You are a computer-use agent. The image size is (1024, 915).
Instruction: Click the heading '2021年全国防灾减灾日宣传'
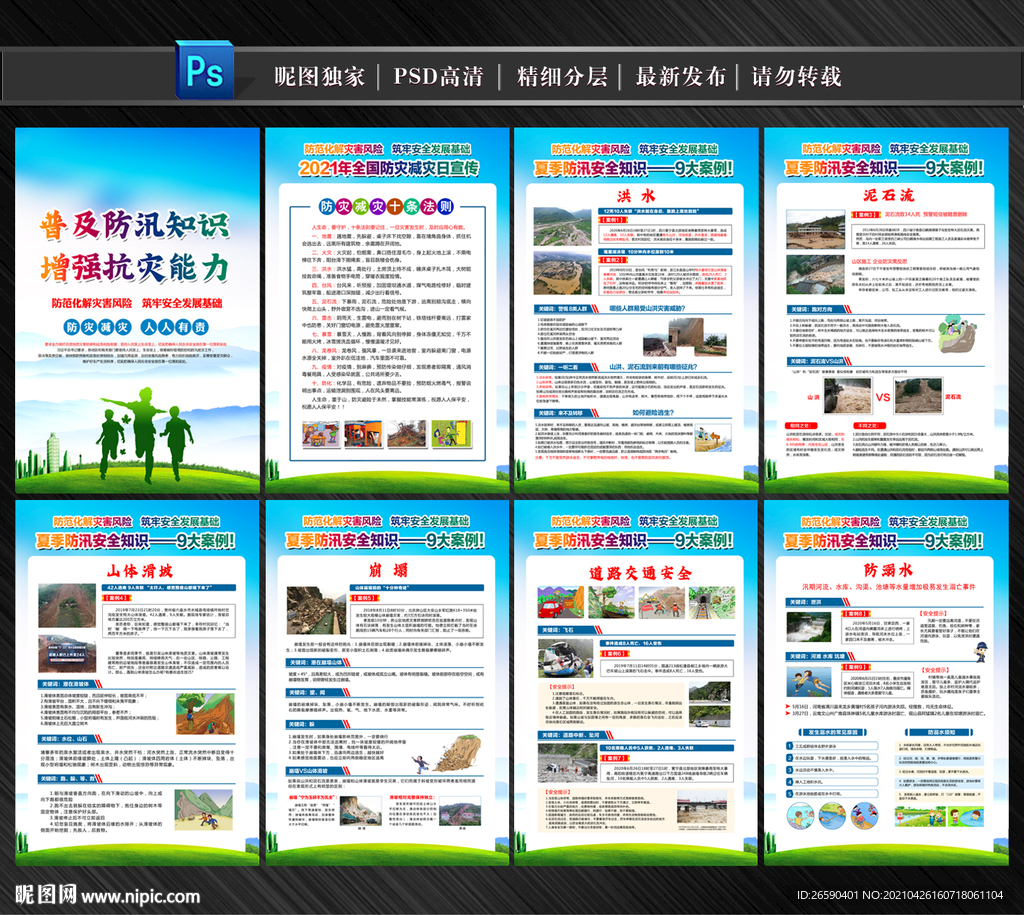pos(389,169)
